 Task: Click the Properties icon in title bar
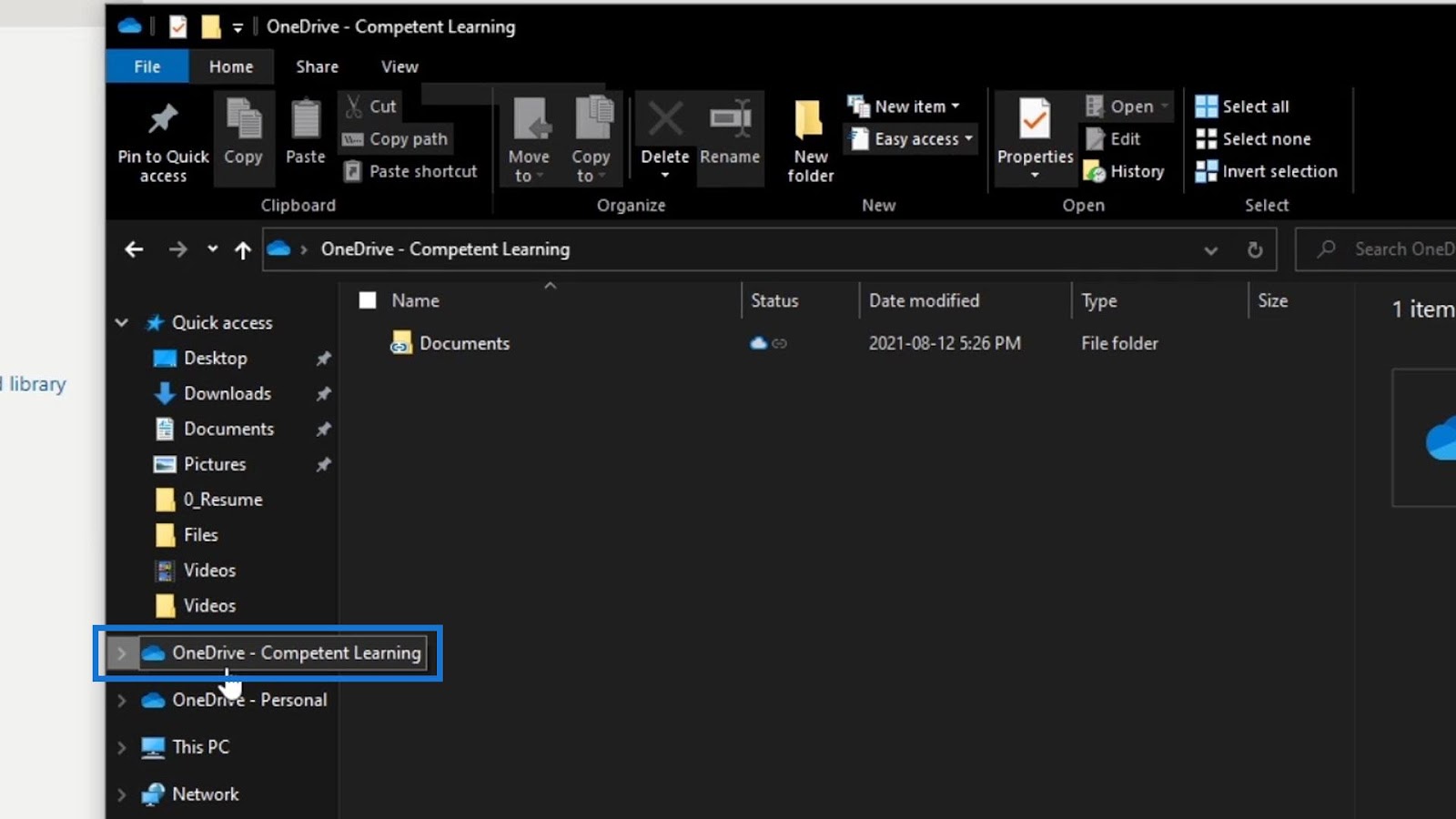pos(178,27)
